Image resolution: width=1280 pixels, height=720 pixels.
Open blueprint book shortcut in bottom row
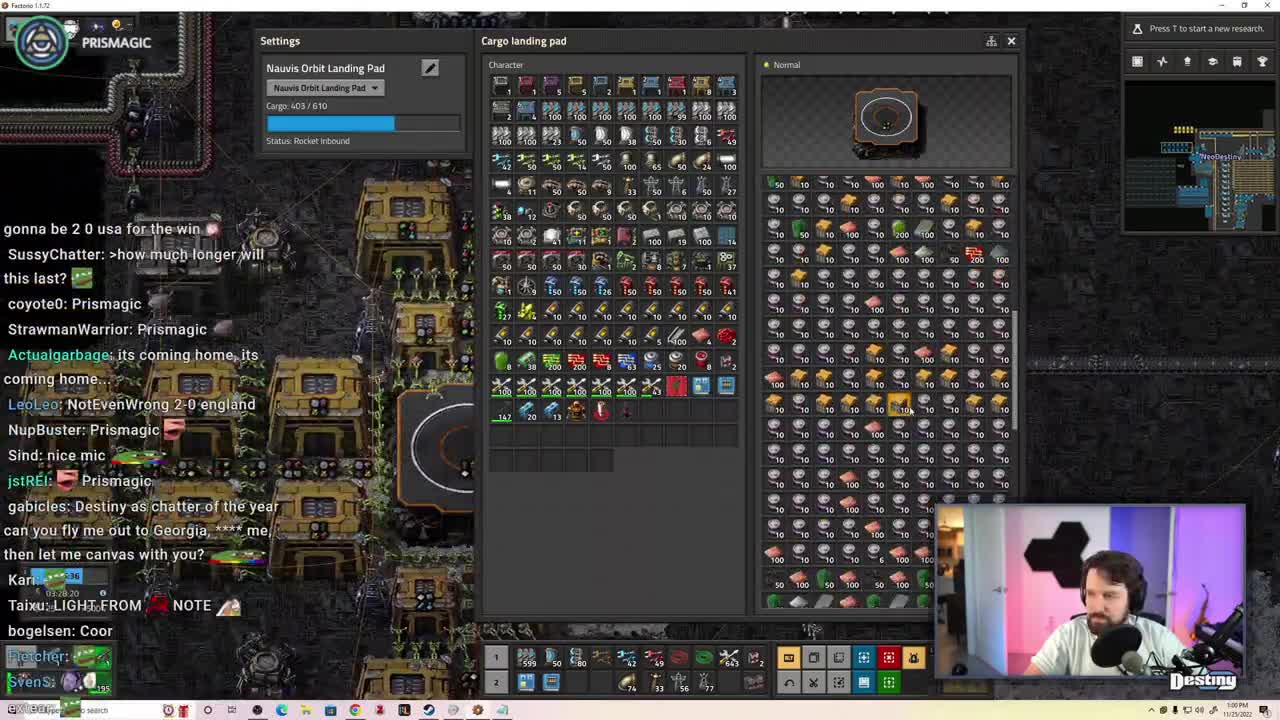pyautogui.click(x=863, y=682)
